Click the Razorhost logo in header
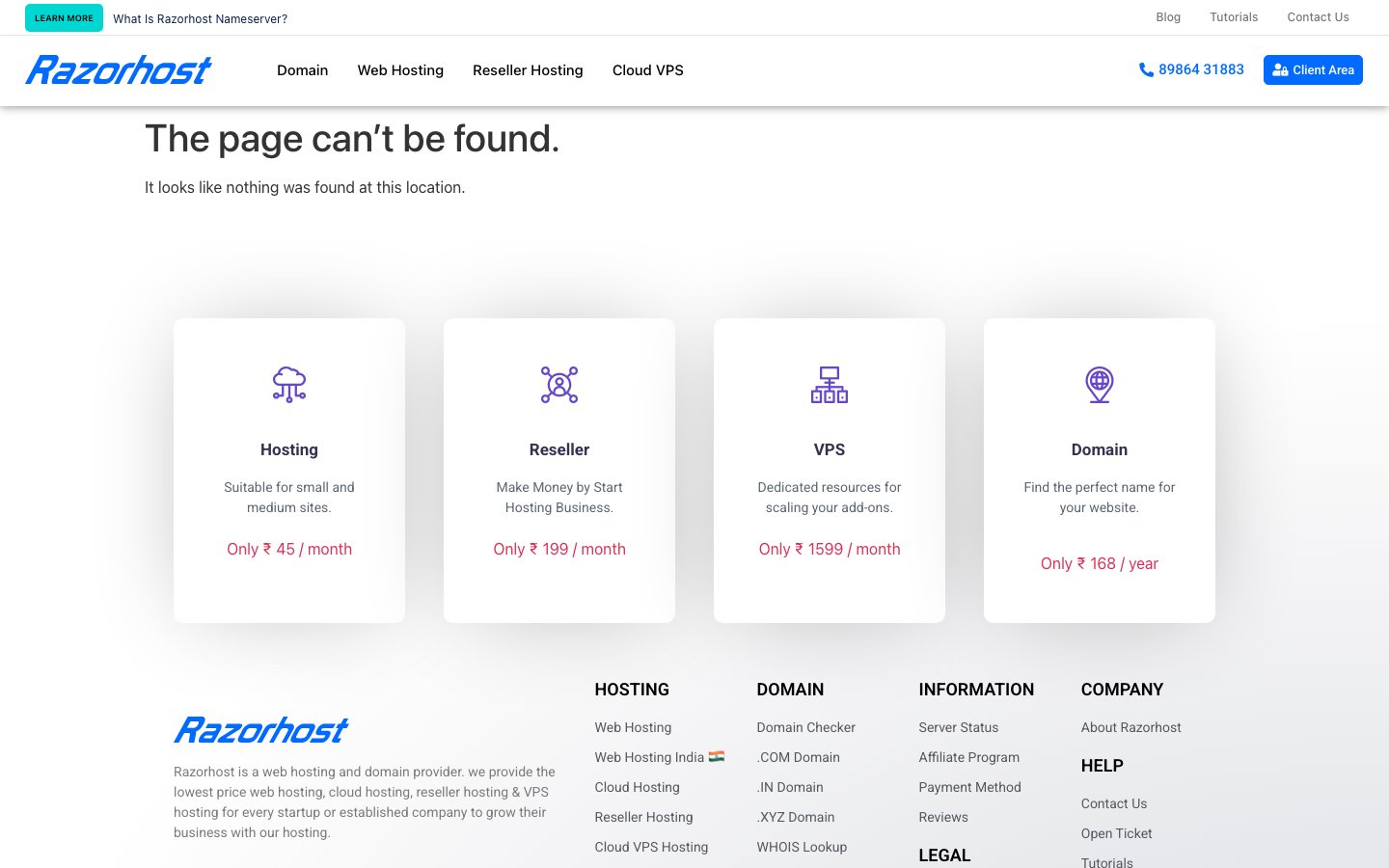Image resolution: width=1389 pixels, height=868 pixels. (x=119, y=69)
